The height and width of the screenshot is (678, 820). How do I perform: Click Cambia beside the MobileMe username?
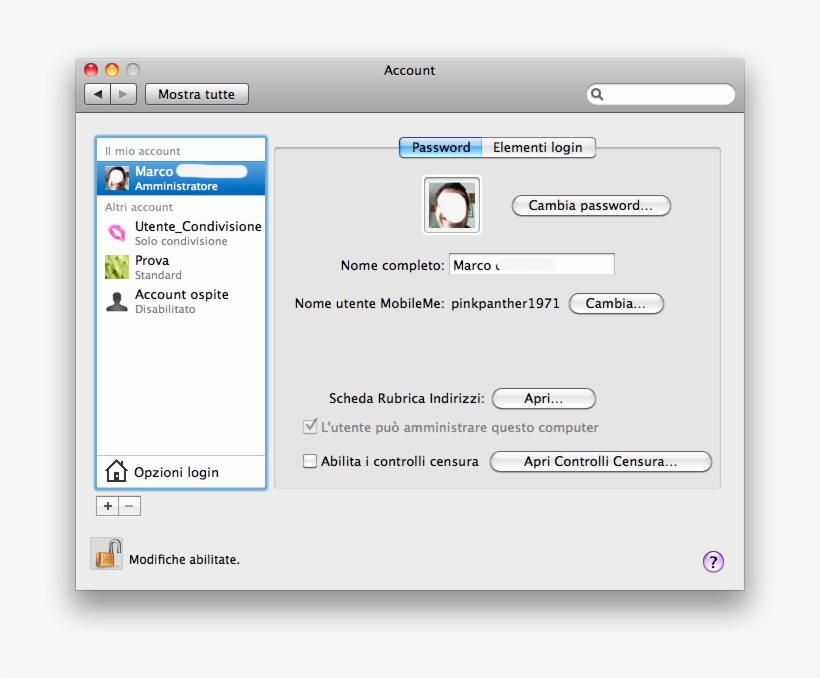(616, 304)
